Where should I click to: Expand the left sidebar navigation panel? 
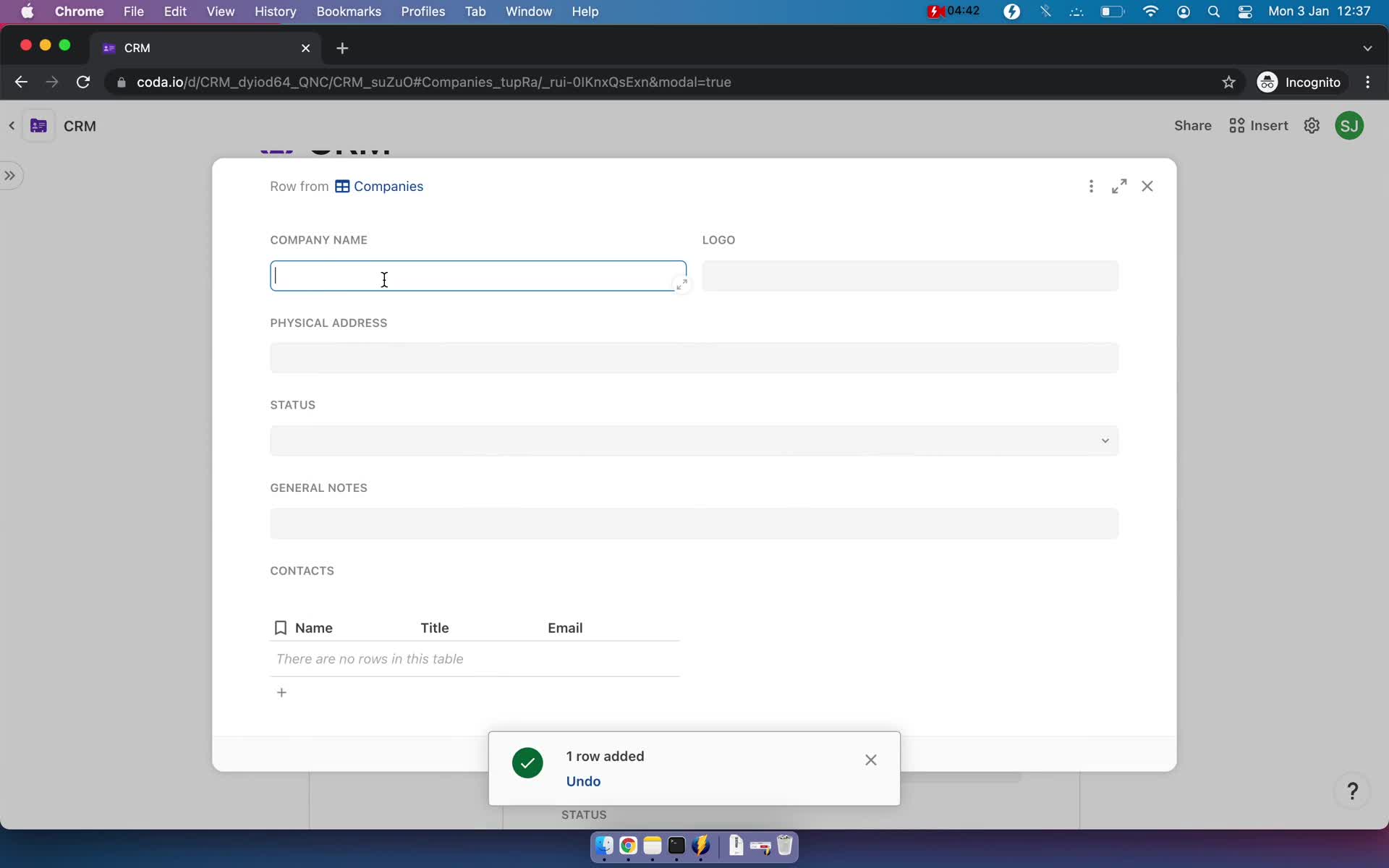click(x=10, y=175)
